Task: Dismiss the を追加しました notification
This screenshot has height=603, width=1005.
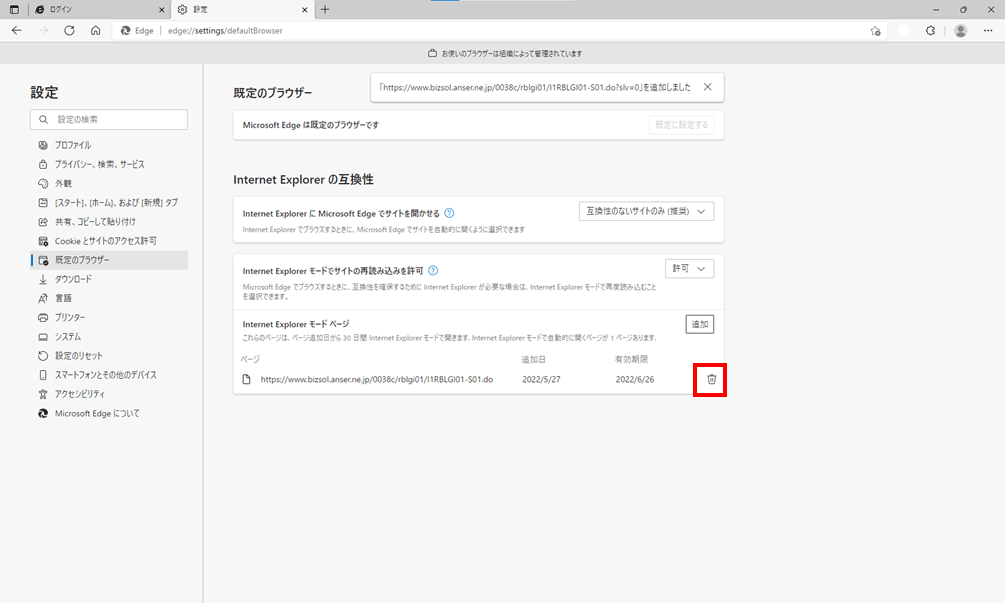Action: pos(708,87)
